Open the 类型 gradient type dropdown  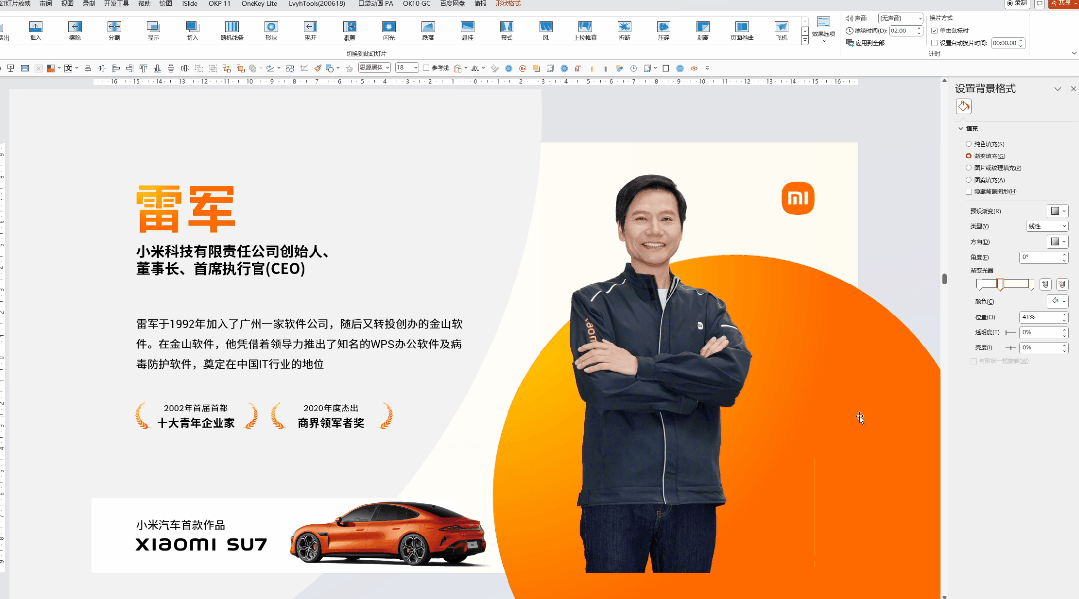coord(1047,226)
